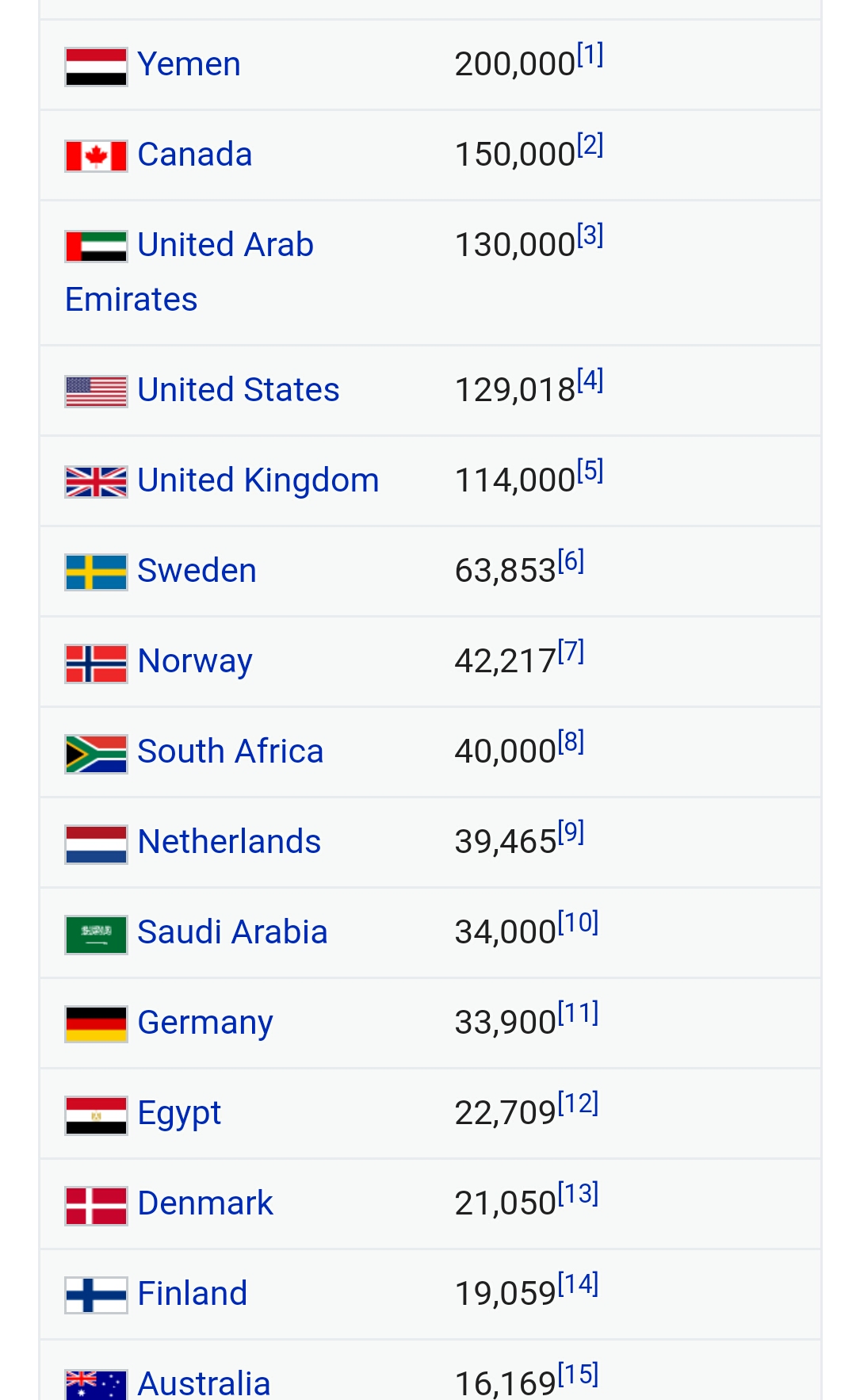The width and height of the screenshot is (856, 1400).
Task: Click the United Kingdom flag icon
Action: (x=96, y=482)
